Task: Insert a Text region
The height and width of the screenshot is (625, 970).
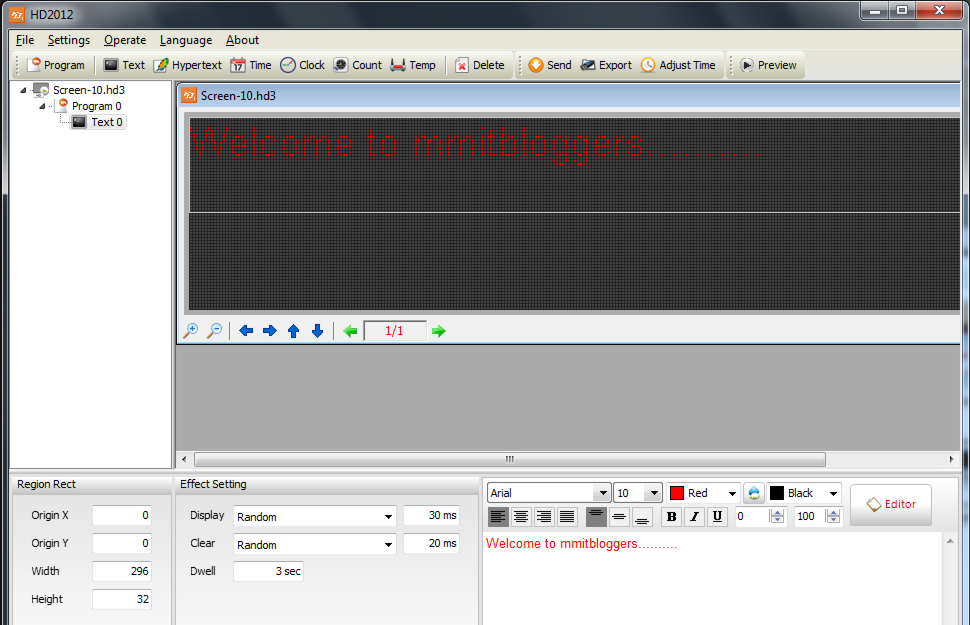Action: click(124, 65)
